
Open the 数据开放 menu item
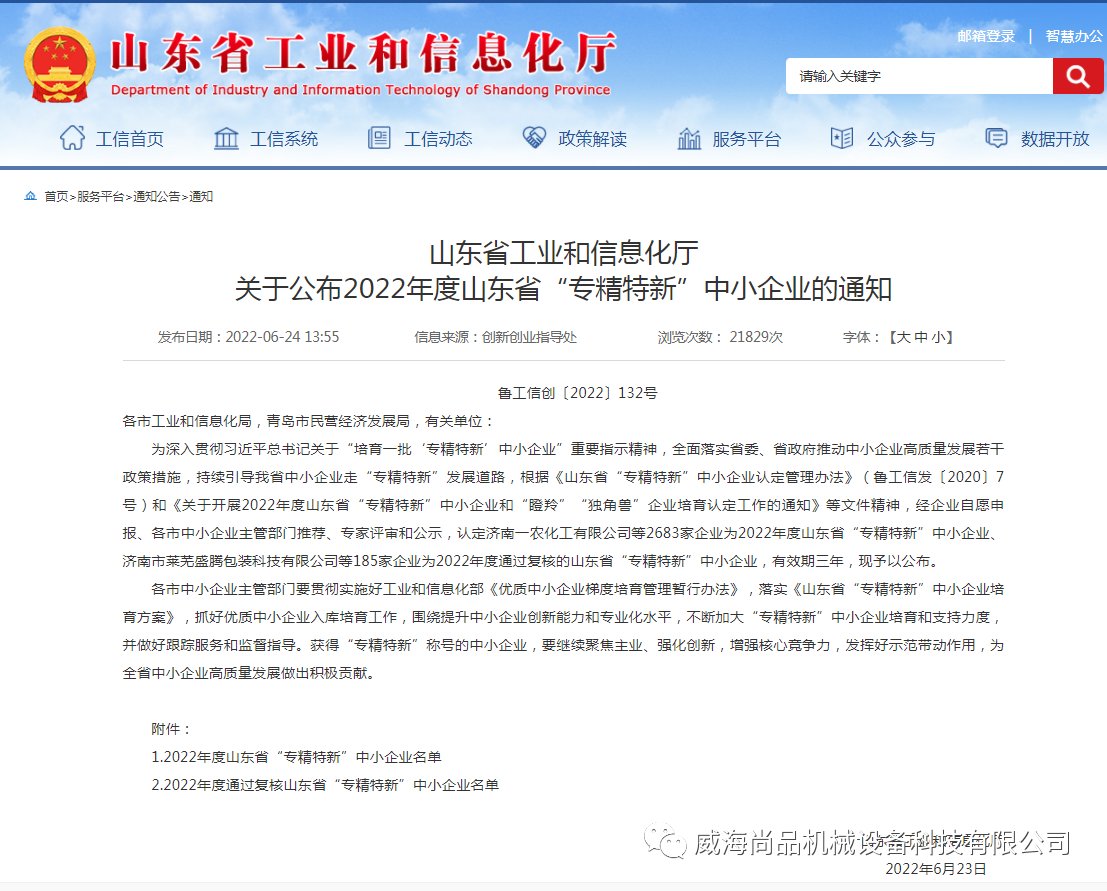coord(1055,139)
